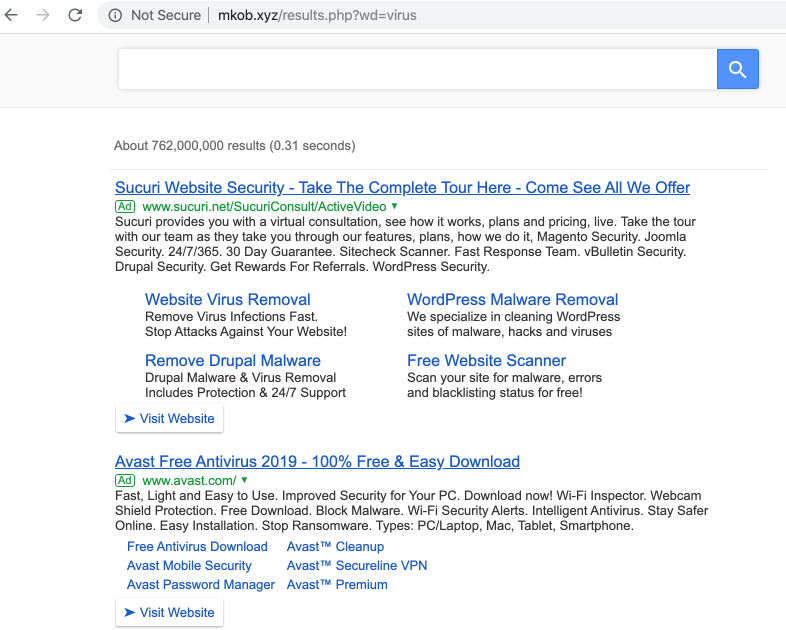Select the Remove Drupal Malware link

pos(232,360)
